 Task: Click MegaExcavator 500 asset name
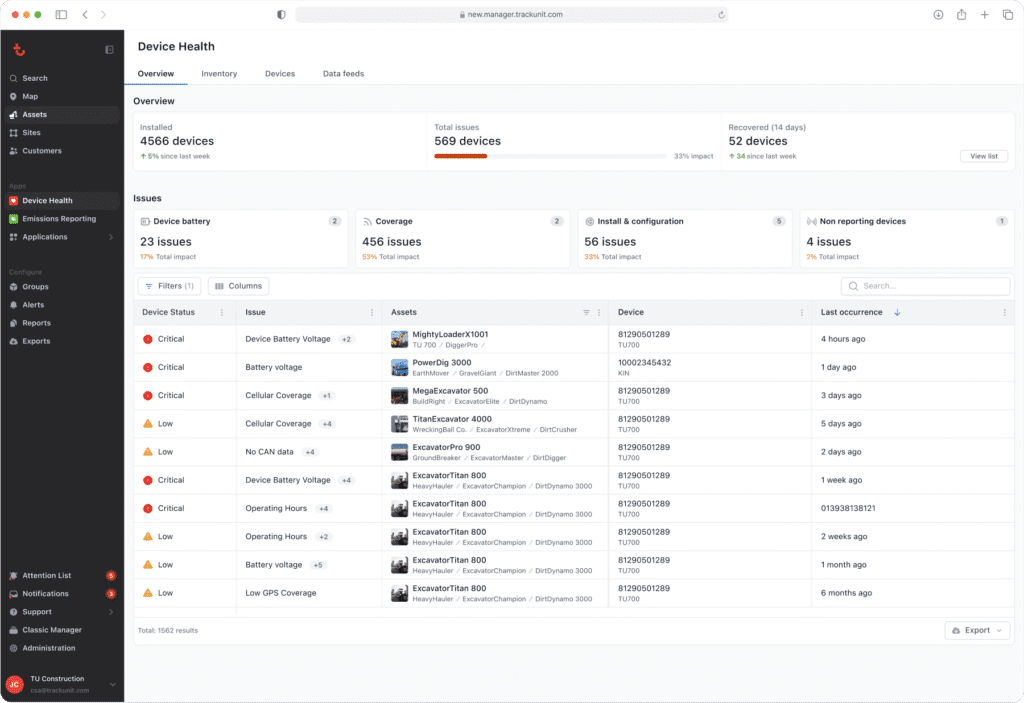pos(450,391)
